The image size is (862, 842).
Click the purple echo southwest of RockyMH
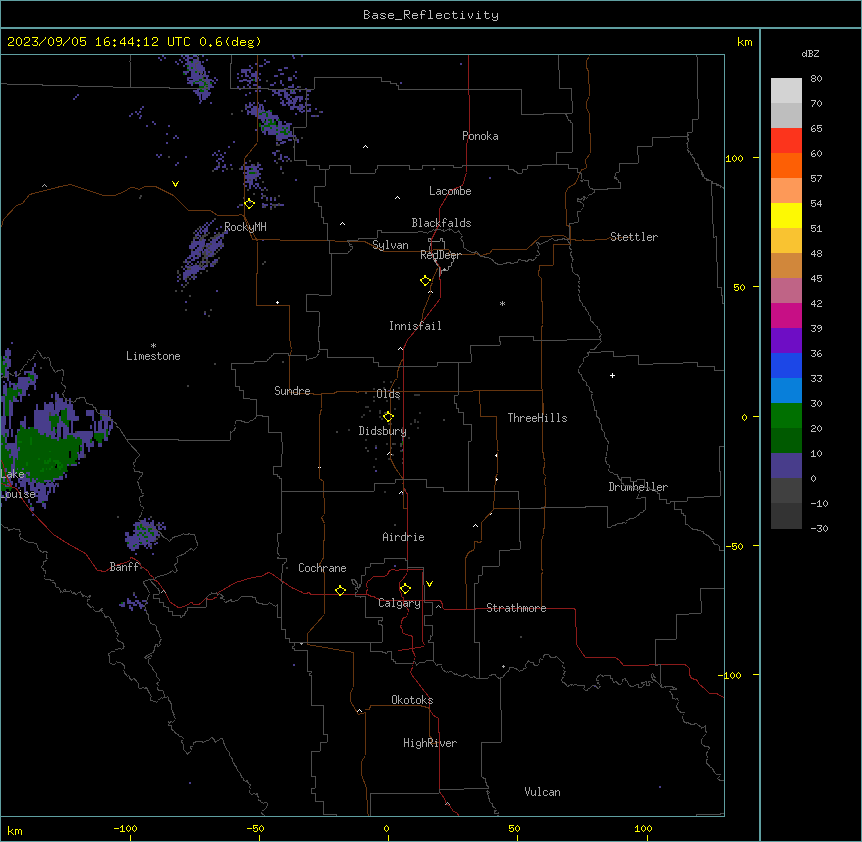(202, 250)
